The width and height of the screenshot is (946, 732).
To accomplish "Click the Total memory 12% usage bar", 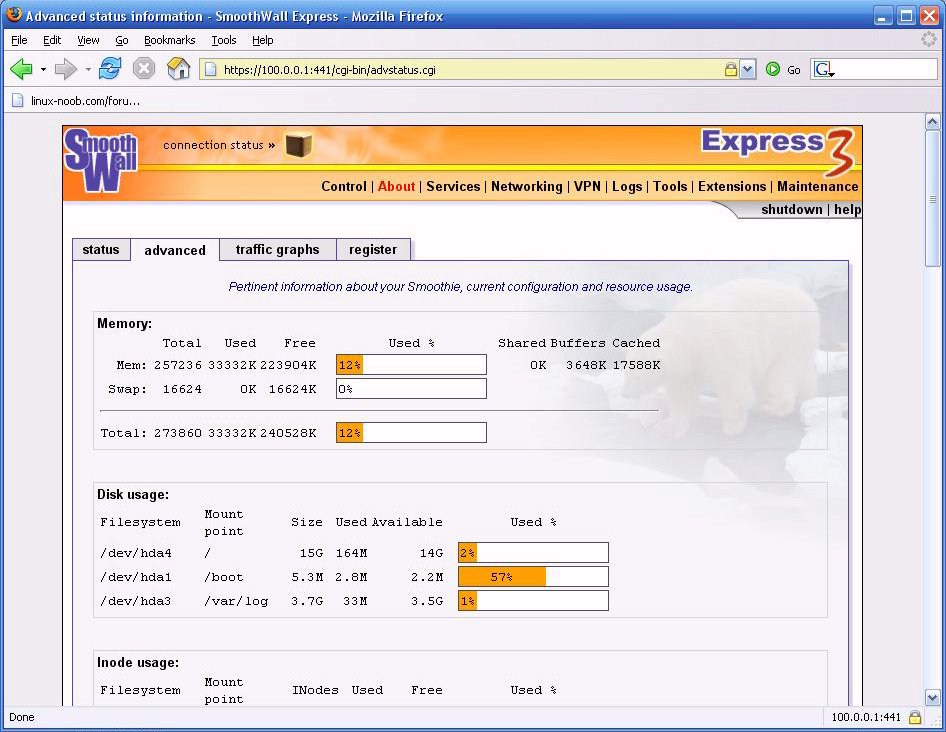I will [411, 433].
